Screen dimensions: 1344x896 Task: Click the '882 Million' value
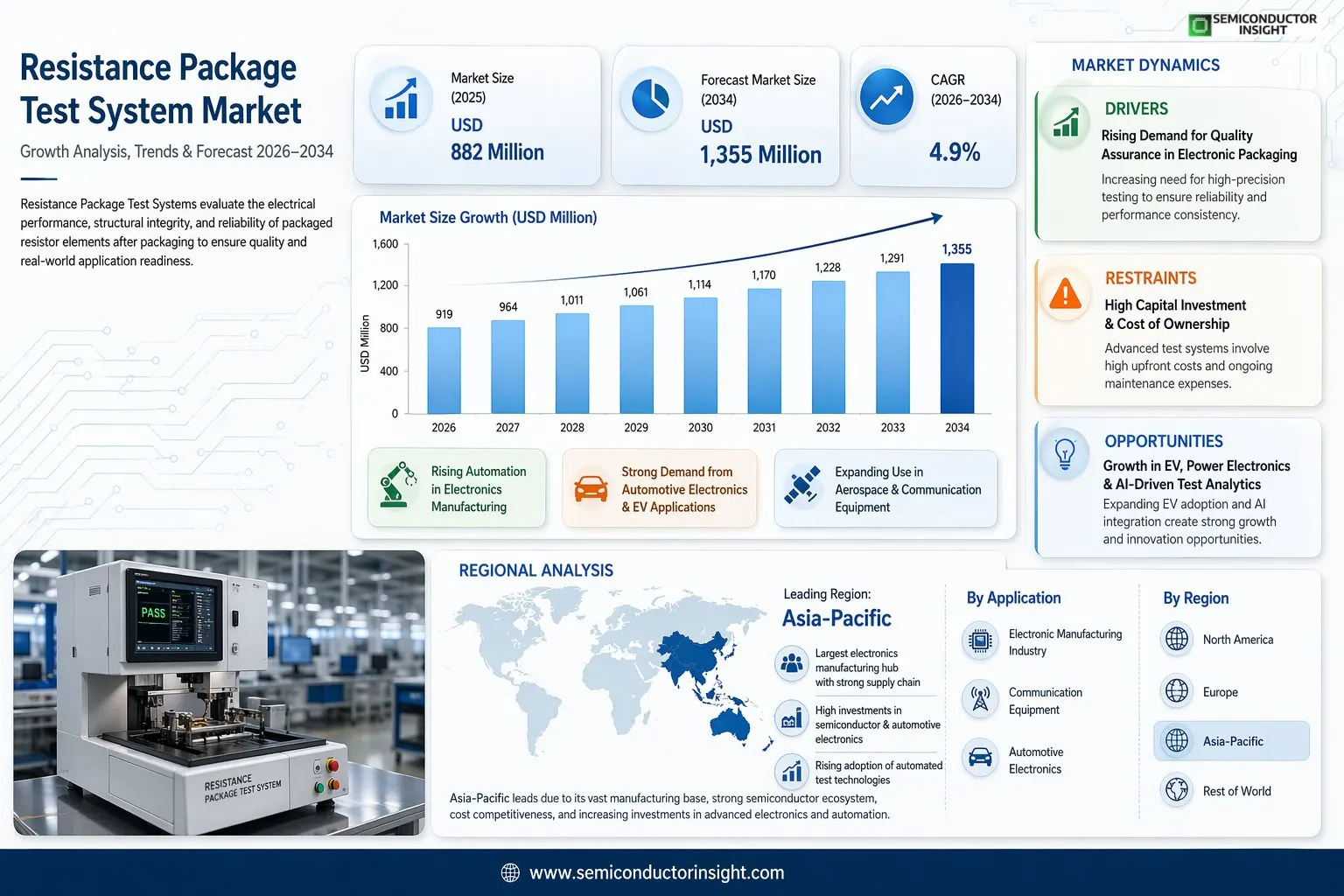pos(497,152)
